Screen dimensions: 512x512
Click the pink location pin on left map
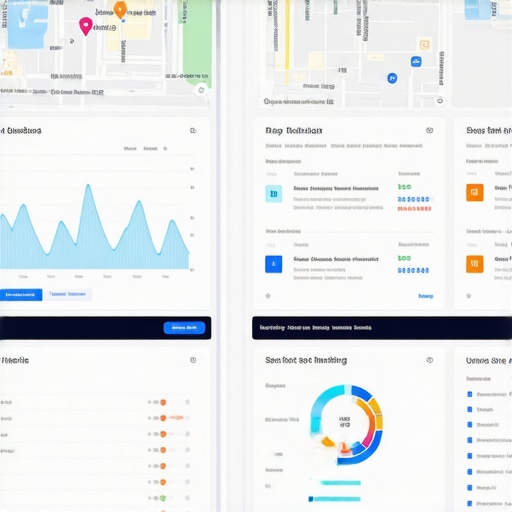(x=86, y=26)
